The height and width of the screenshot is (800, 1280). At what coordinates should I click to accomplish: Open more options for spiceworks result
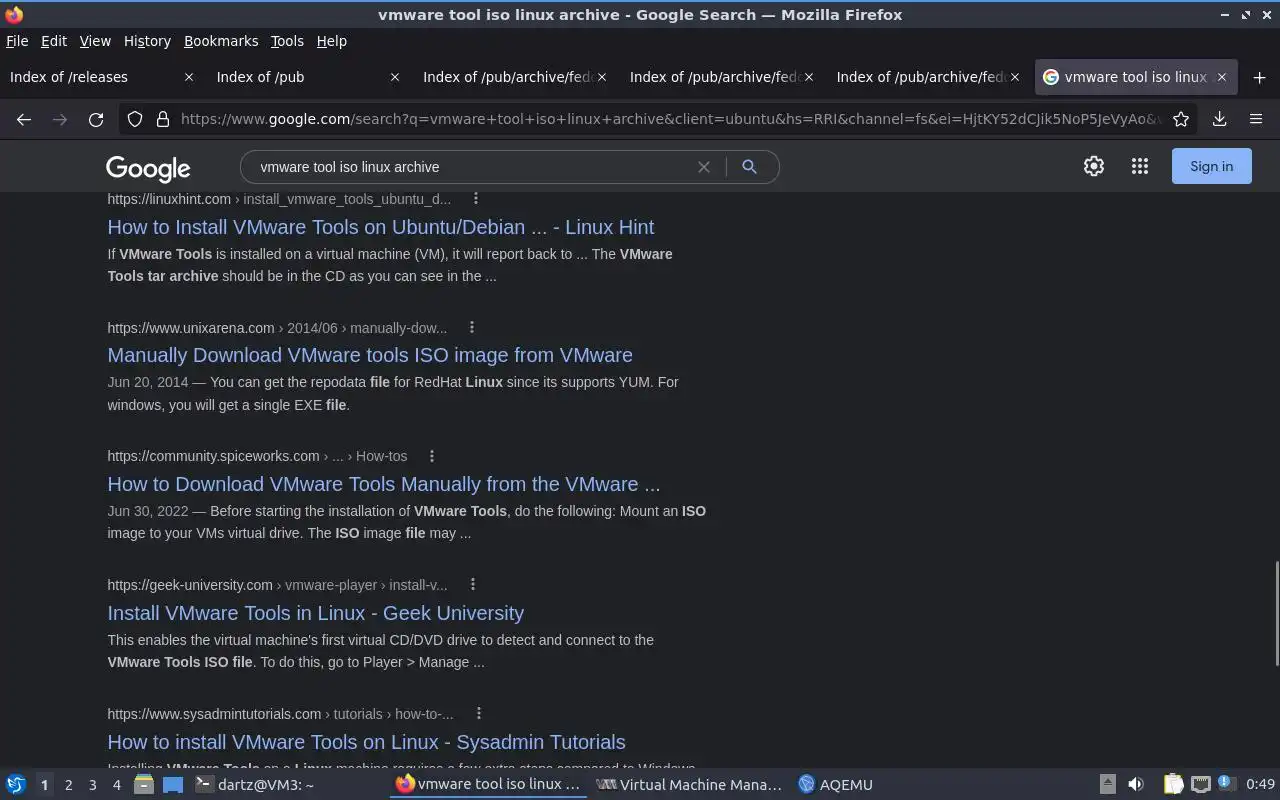(432, 456)
